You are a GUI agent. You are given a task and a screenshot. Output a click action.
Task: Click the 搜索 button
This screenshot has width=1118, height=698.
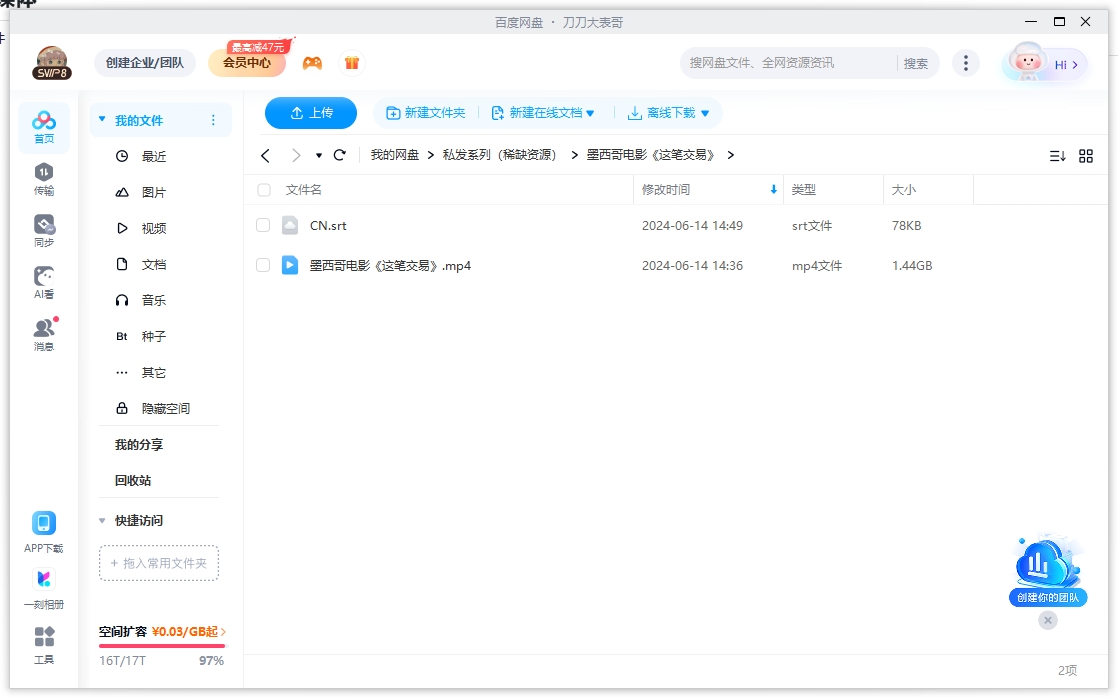pyautogui.click(x=916, y=63)
